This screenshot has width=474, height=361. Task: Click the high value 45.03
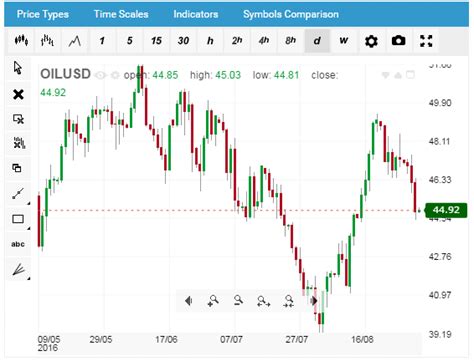coord(228,75)
